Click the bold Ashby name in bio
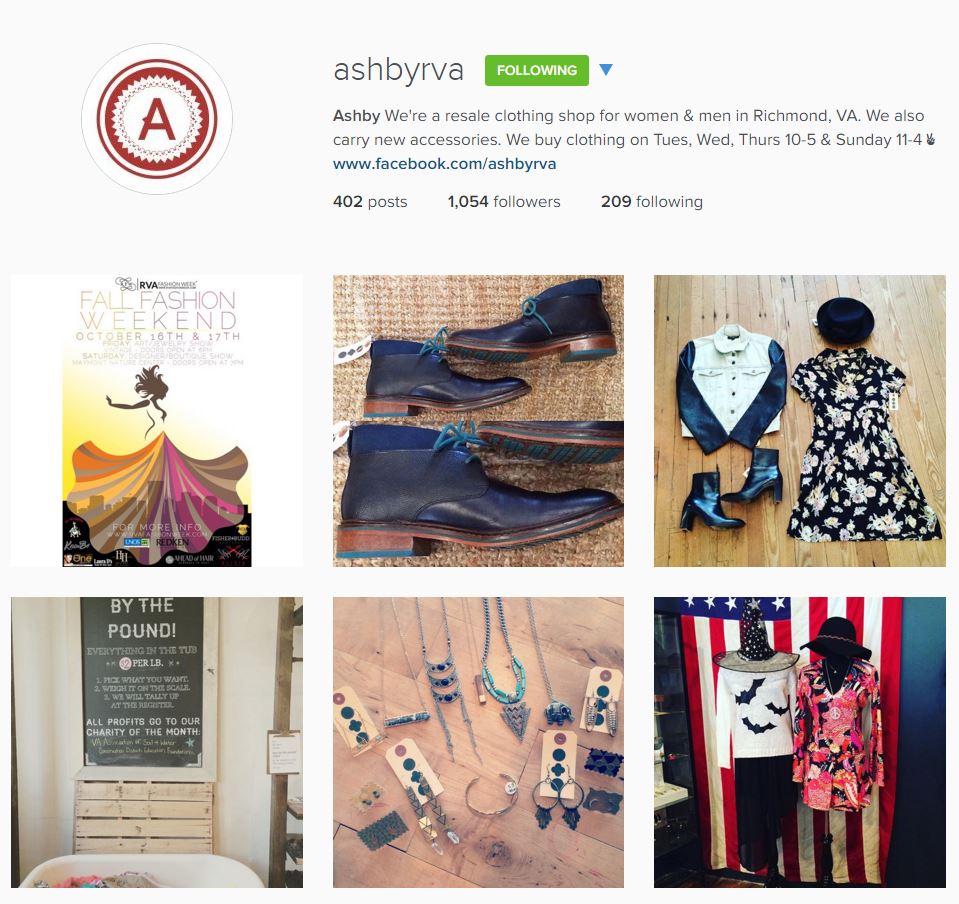Viewport: 959px width, 904px height. (x=357, y=116)
